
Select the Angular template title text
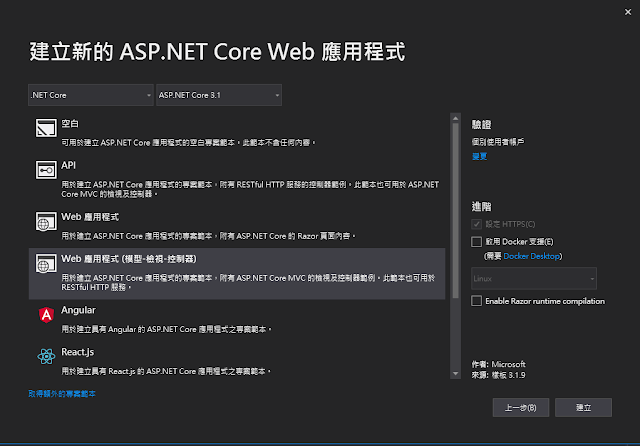(78, 310)
